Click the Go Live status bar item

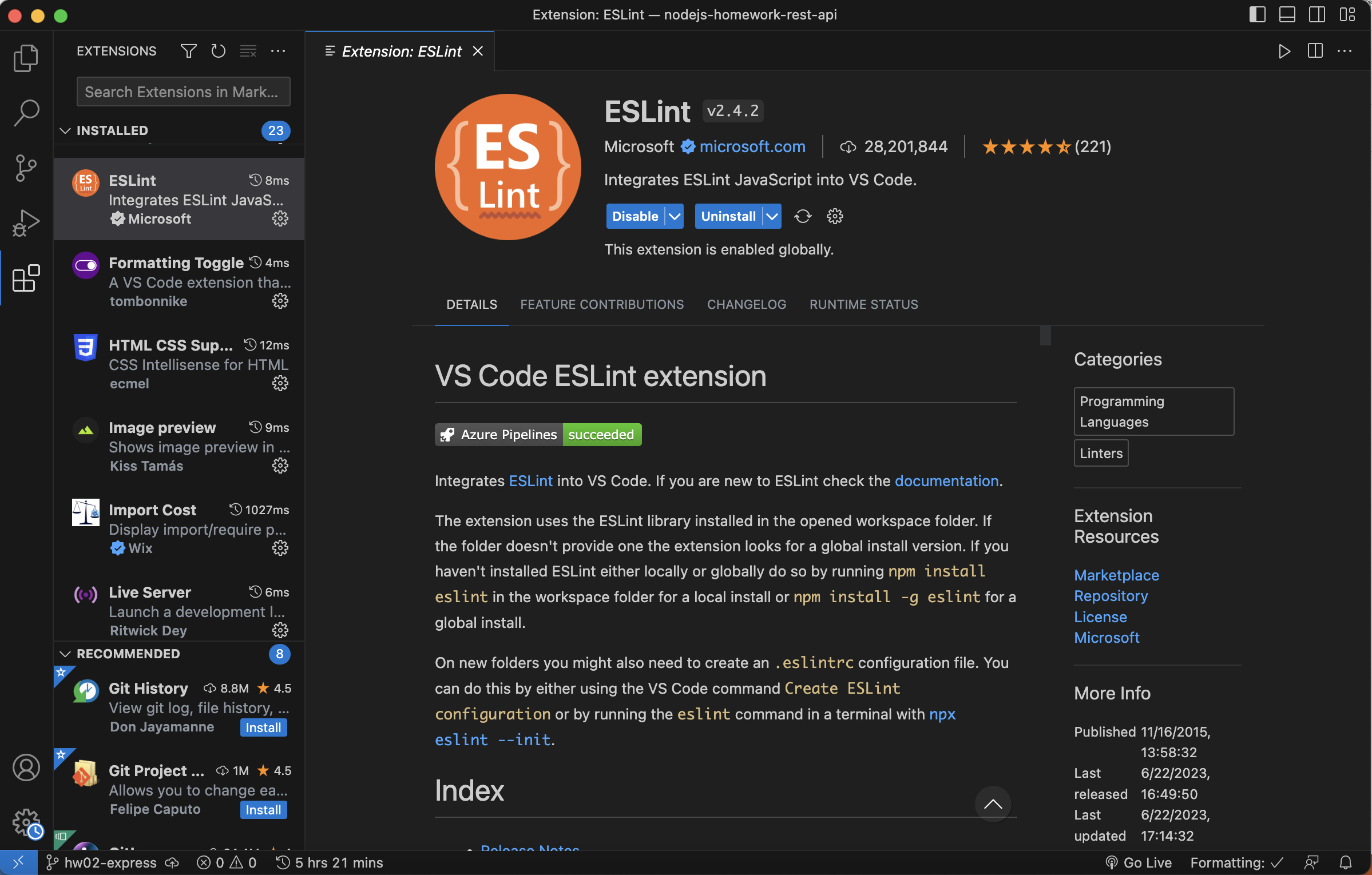tap(1139, 862)
